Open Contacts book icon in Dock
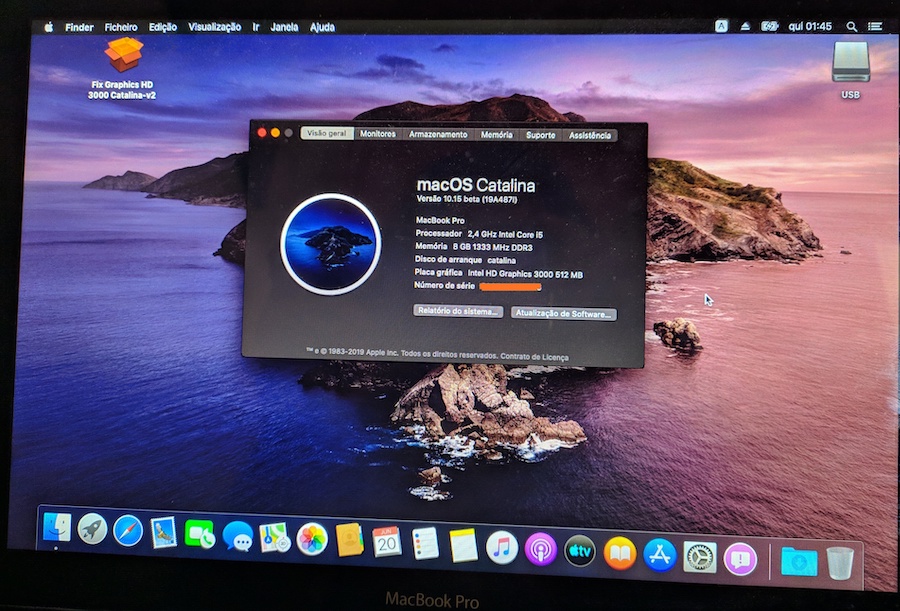Viewport: 900px width, 611px height. click(350, 541)
